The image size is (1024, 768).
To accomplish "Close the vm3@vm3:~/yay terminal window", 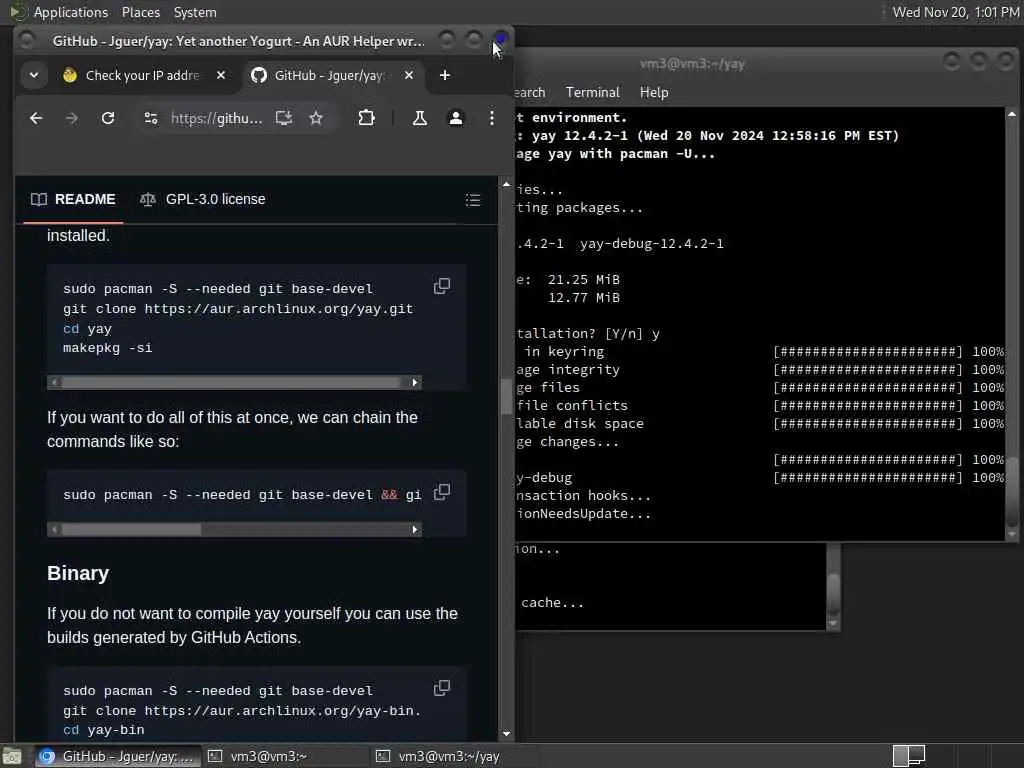I will (x=1006, y=61).
